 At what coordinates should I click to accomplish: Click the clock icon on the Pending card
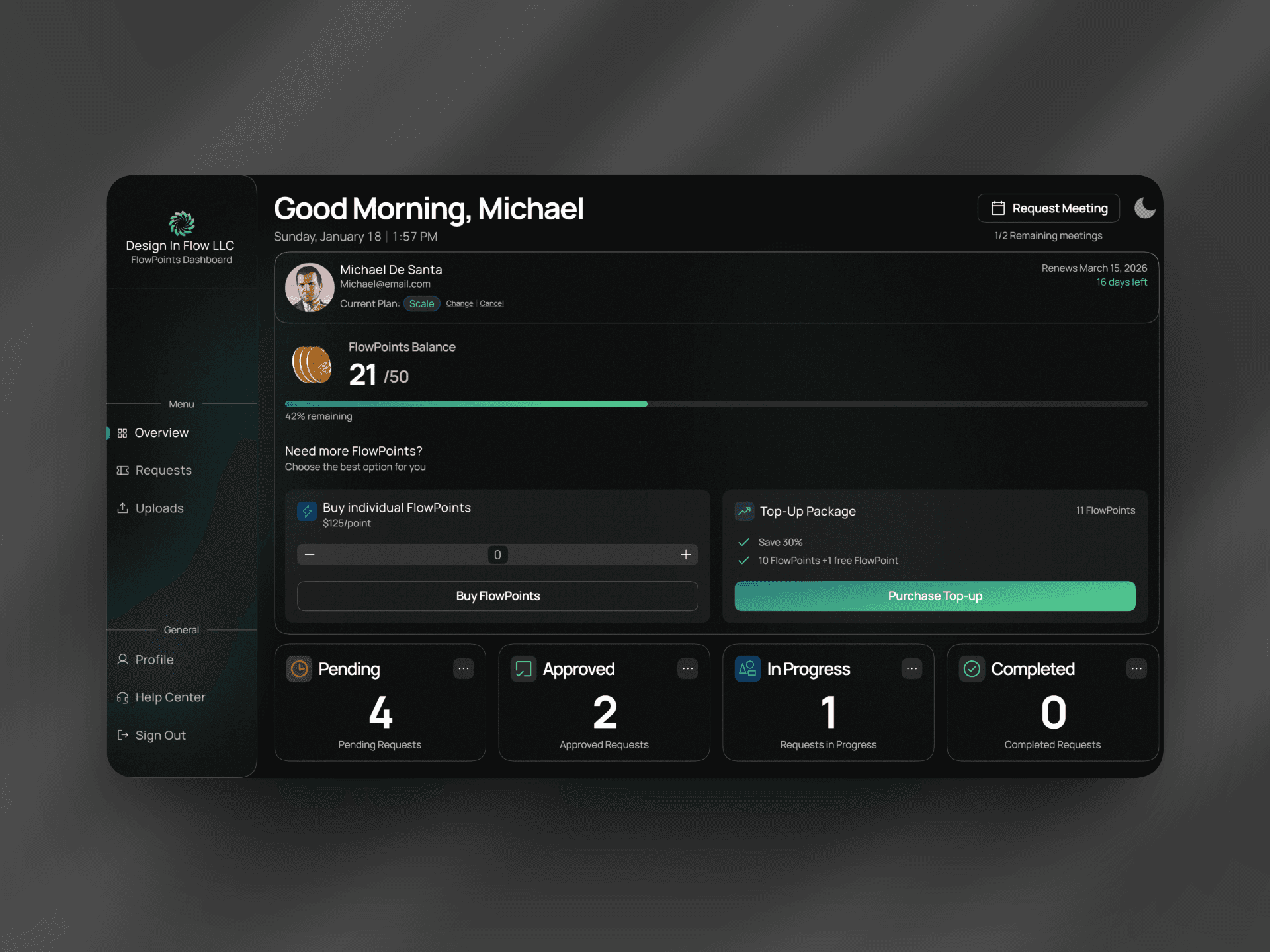tap(299, 669)
